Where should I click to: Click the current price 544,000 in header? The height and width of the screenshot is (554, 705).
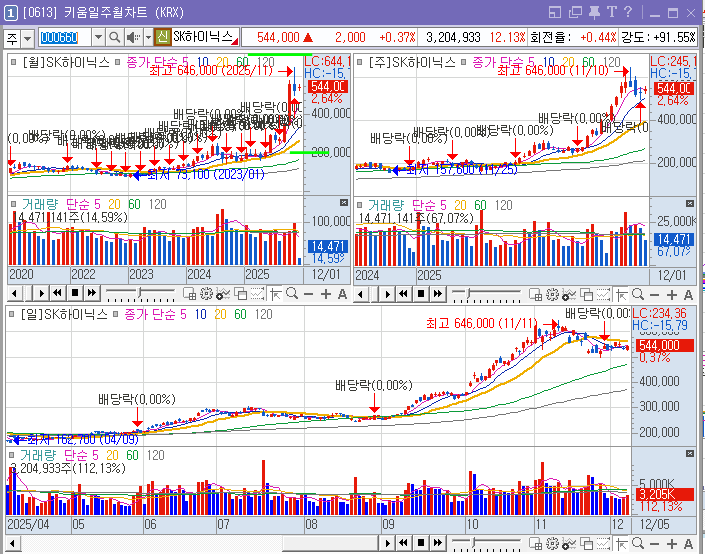click(x=278, y=37)
